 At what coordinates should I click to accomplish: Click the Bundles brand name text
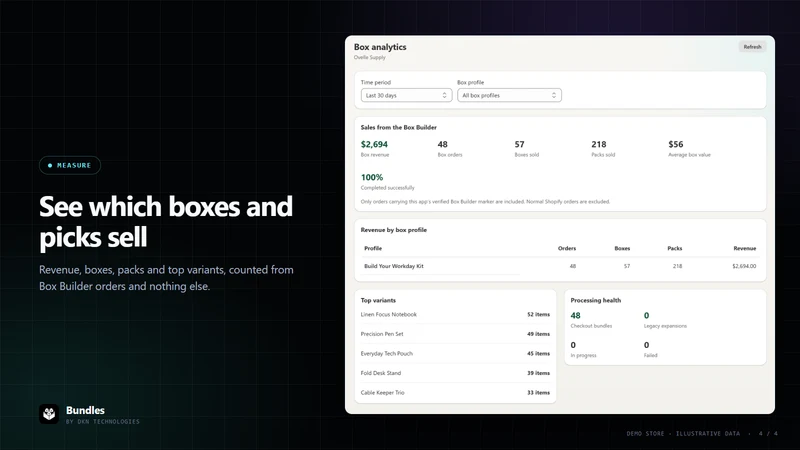pyautogui.click(x=85, y=410)
